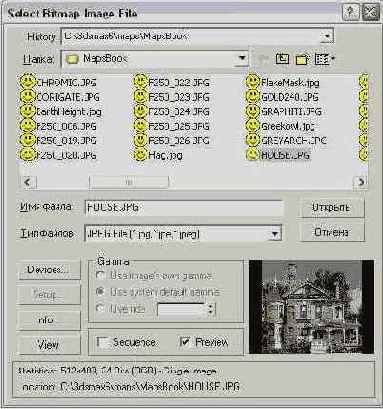Select the Override gamma option
The width and height of the screenshot is (383, 409).
tap(100, 308)
